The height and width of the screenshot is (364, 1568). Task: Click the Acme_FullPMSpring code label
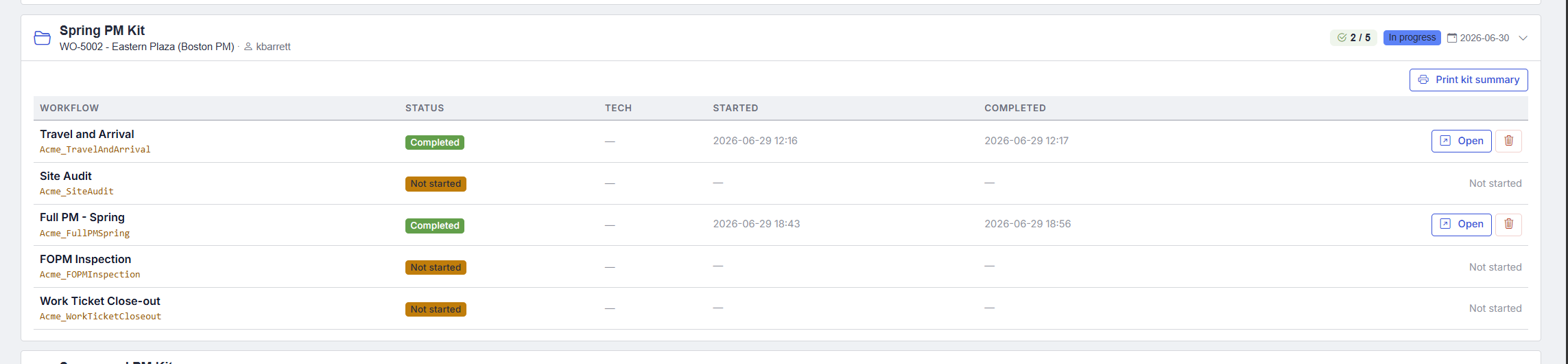[x=84, y=234]
